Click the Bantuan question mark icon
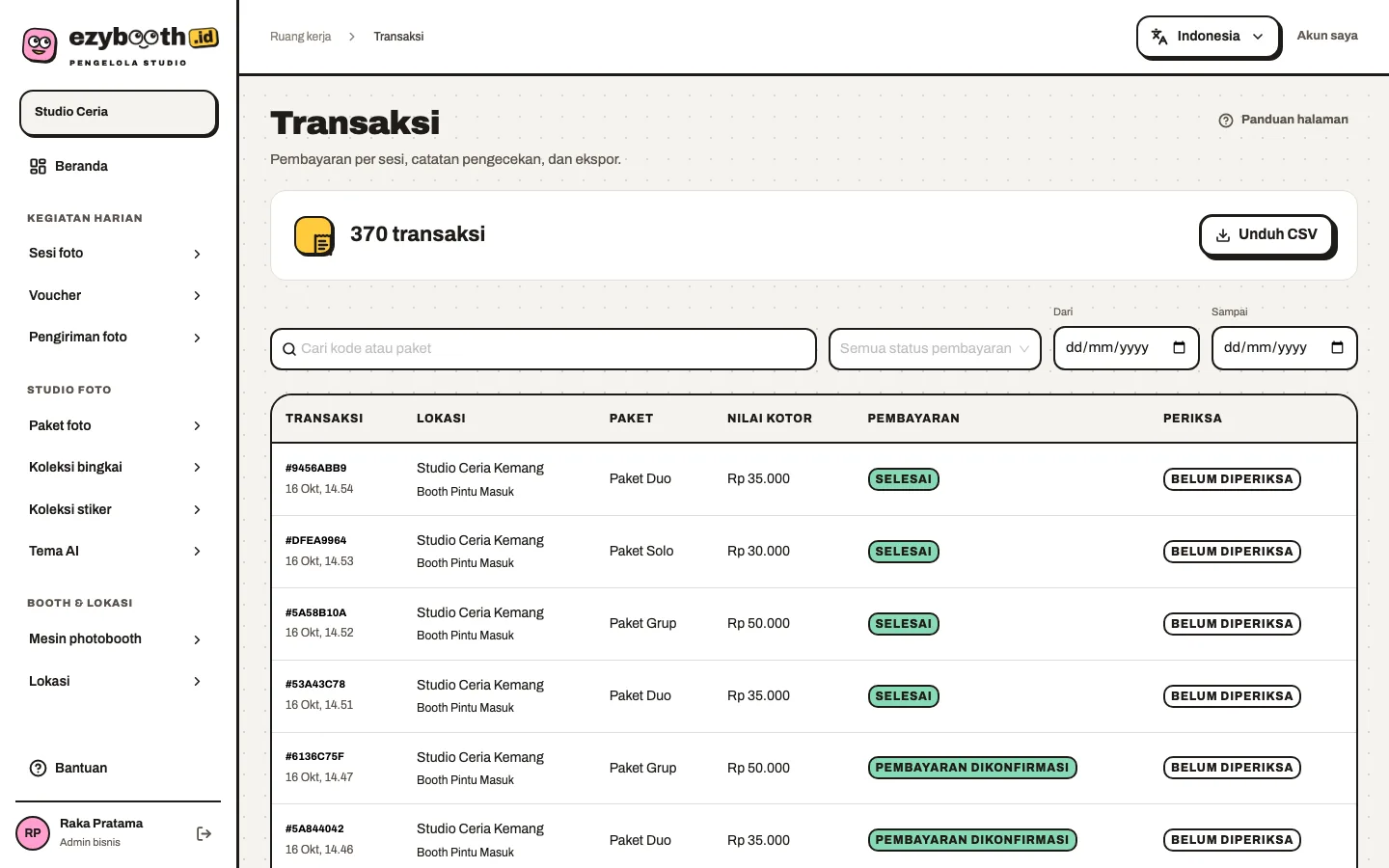 (x=38, y=769)
